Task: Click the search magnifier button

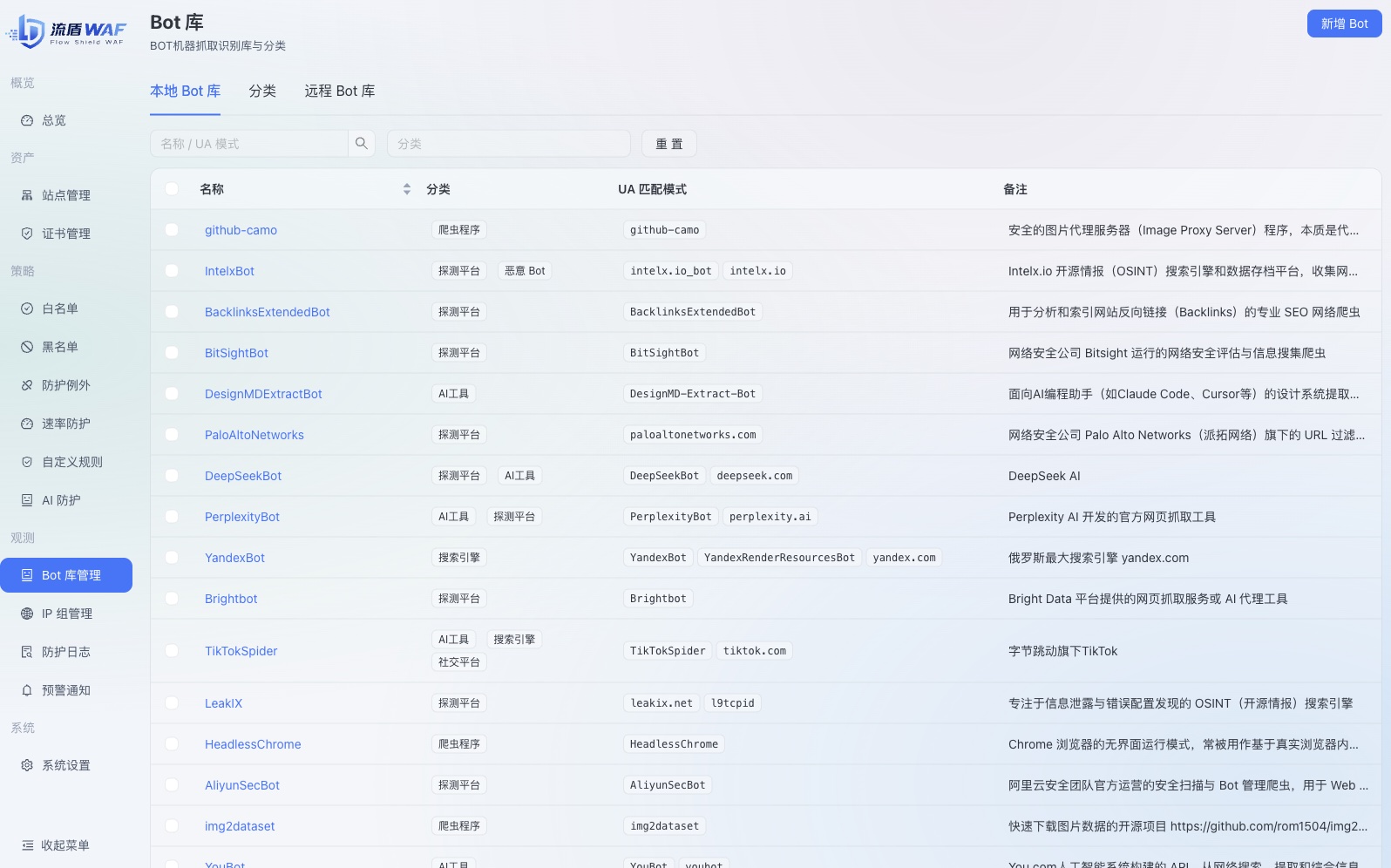Action: pyautogui.click(x=362, y=144)
